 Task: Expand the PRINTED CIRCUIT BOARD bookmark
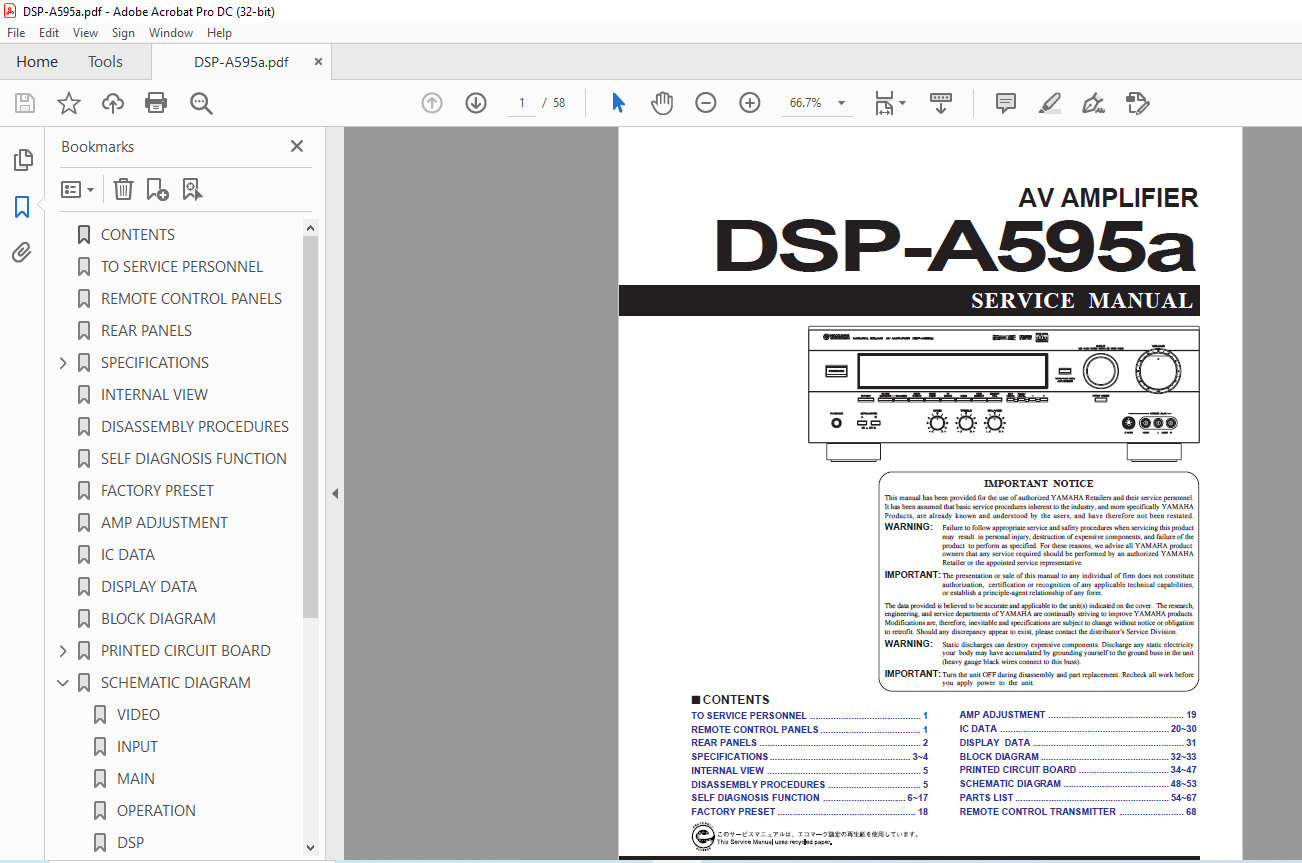63,651
